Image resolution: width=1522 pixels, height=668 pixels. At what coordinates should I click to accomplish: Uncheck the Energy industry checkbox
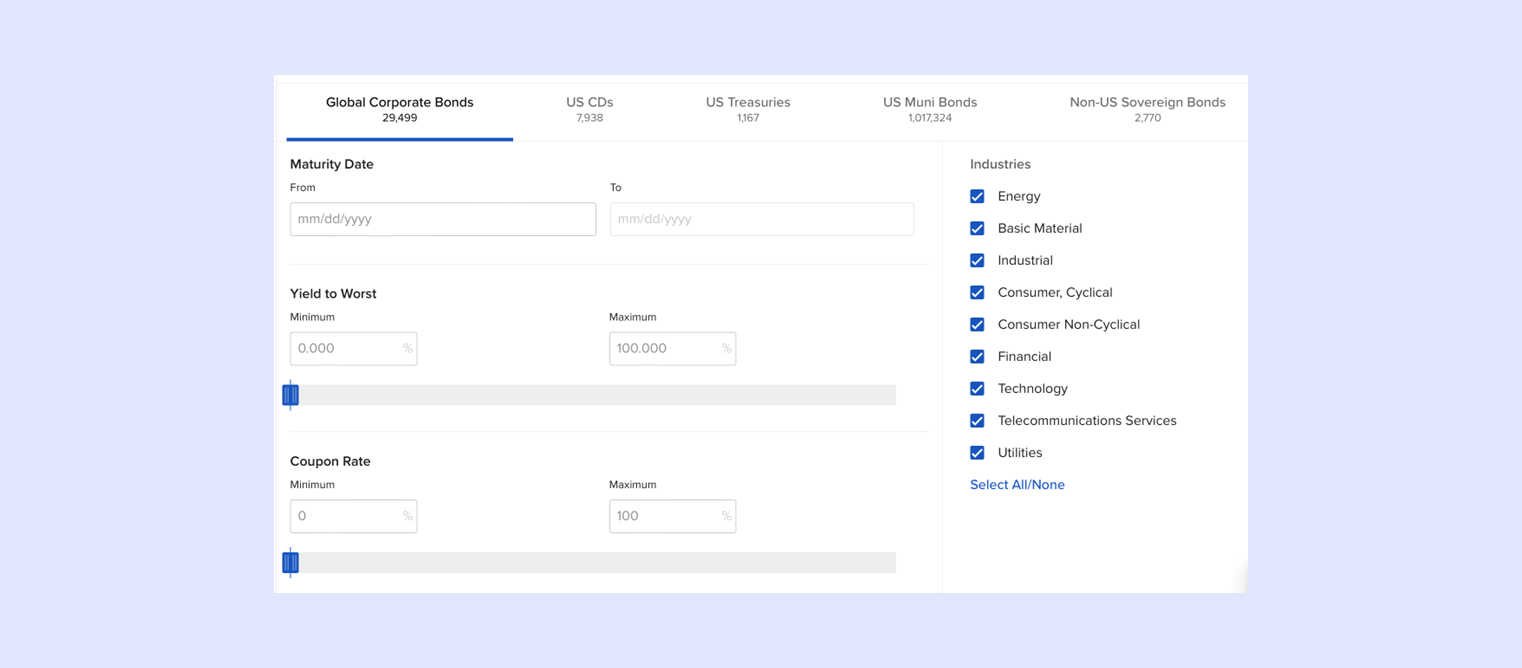tap(977, 197)
